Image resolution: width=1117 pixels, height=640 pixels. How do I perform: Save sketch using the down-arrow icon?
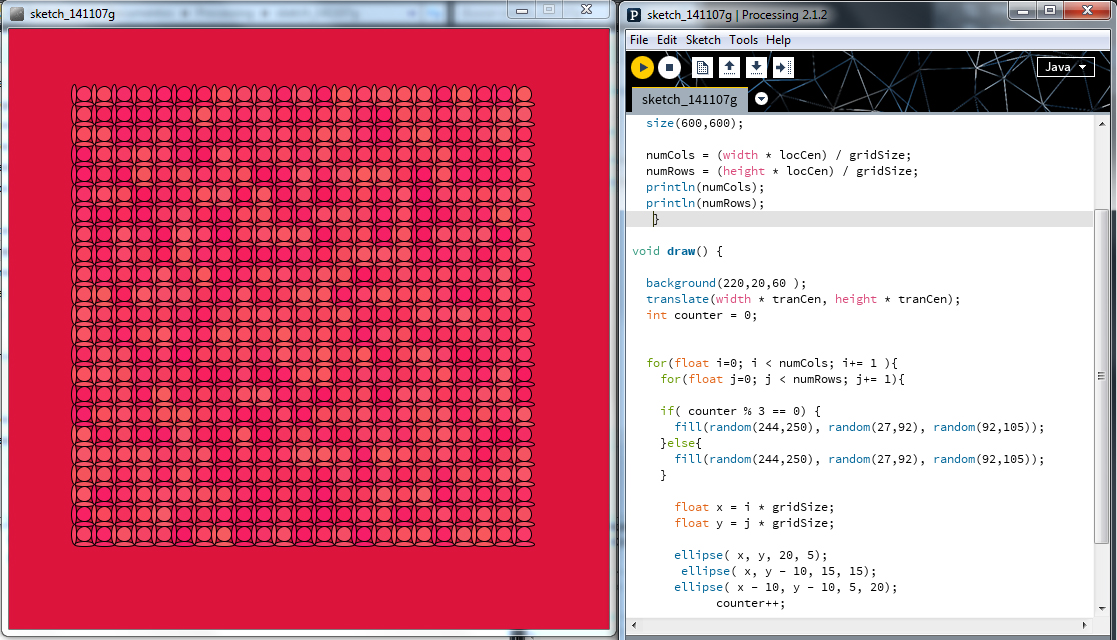757,67
